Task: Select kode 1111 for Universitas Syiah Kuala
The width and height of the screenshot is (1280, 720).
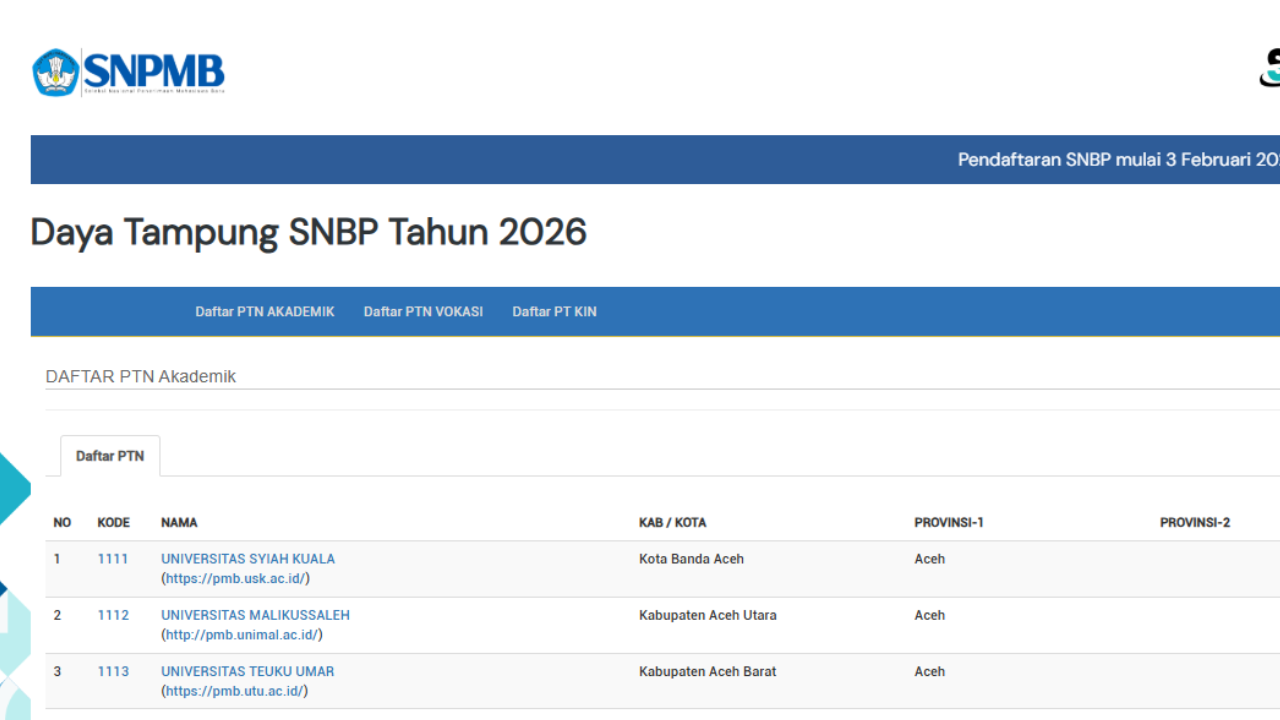Action: click(x=112, y=558)
